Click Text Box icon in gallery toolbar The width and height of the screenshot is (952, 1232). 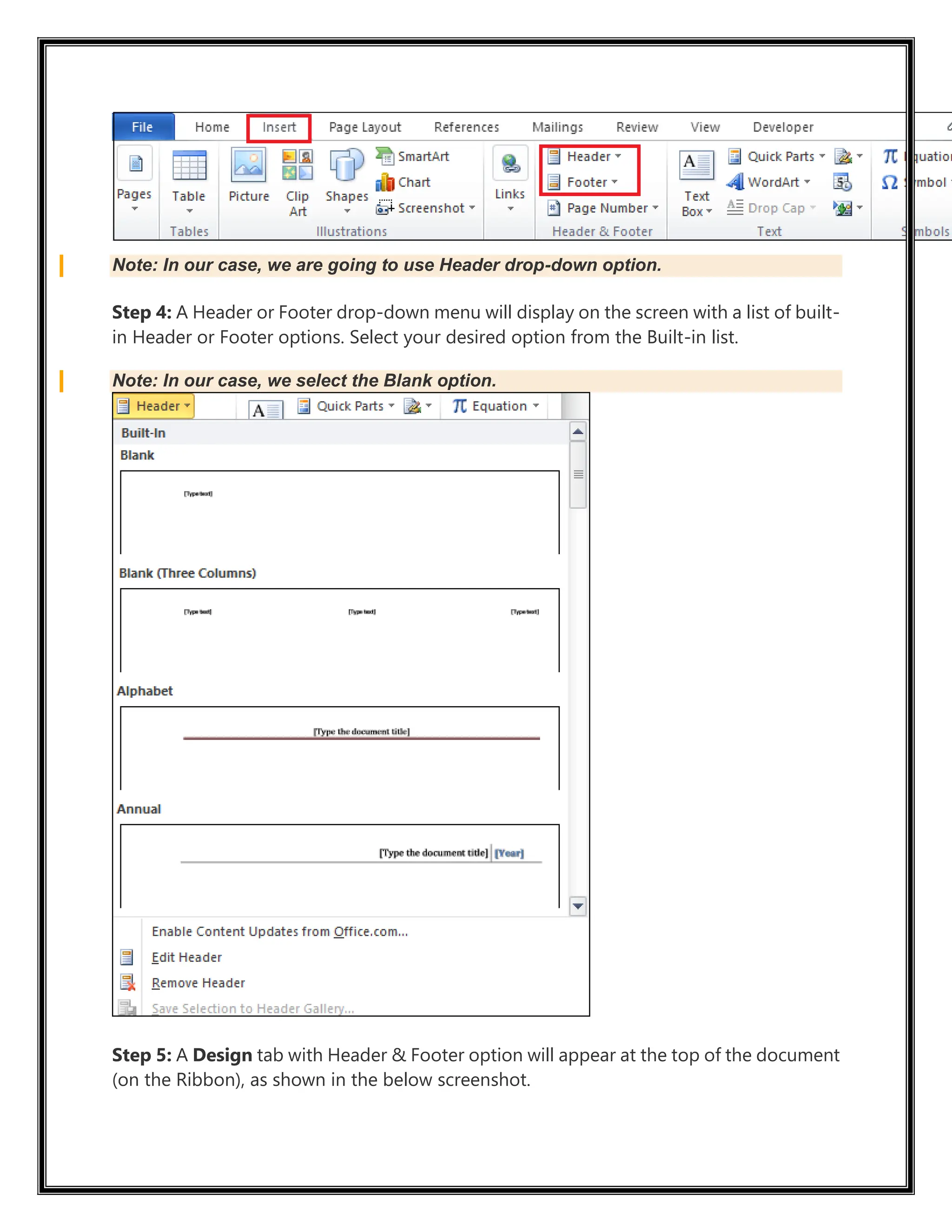265,409
